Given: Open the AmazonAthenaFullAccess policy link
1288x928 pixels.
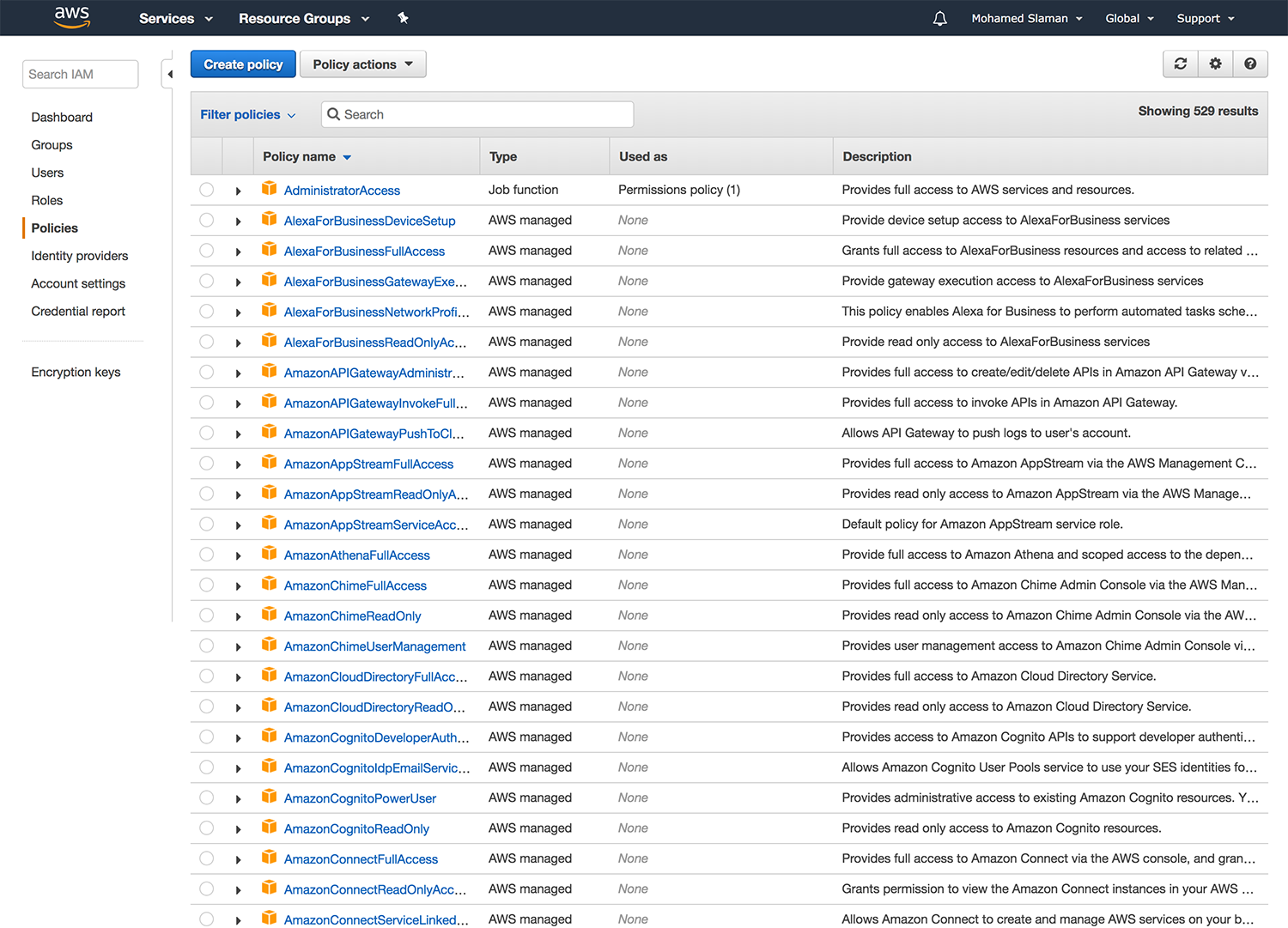Looking at the screenshot, I should 357,555.
